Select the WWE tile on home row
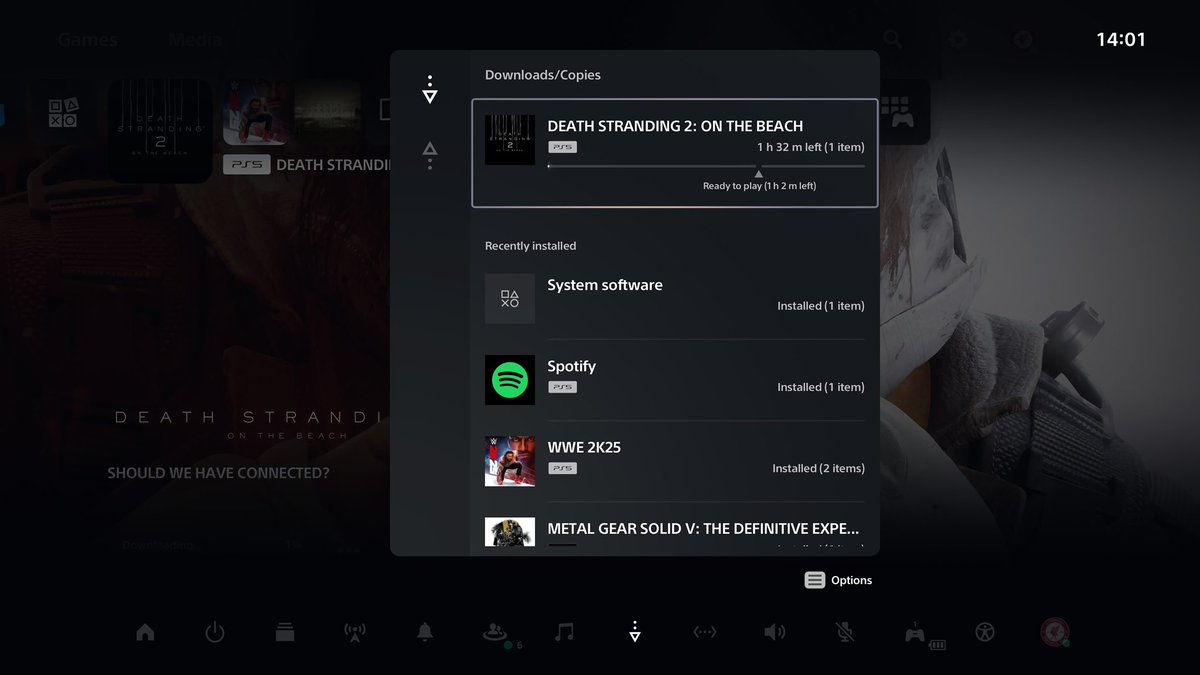 257,113
